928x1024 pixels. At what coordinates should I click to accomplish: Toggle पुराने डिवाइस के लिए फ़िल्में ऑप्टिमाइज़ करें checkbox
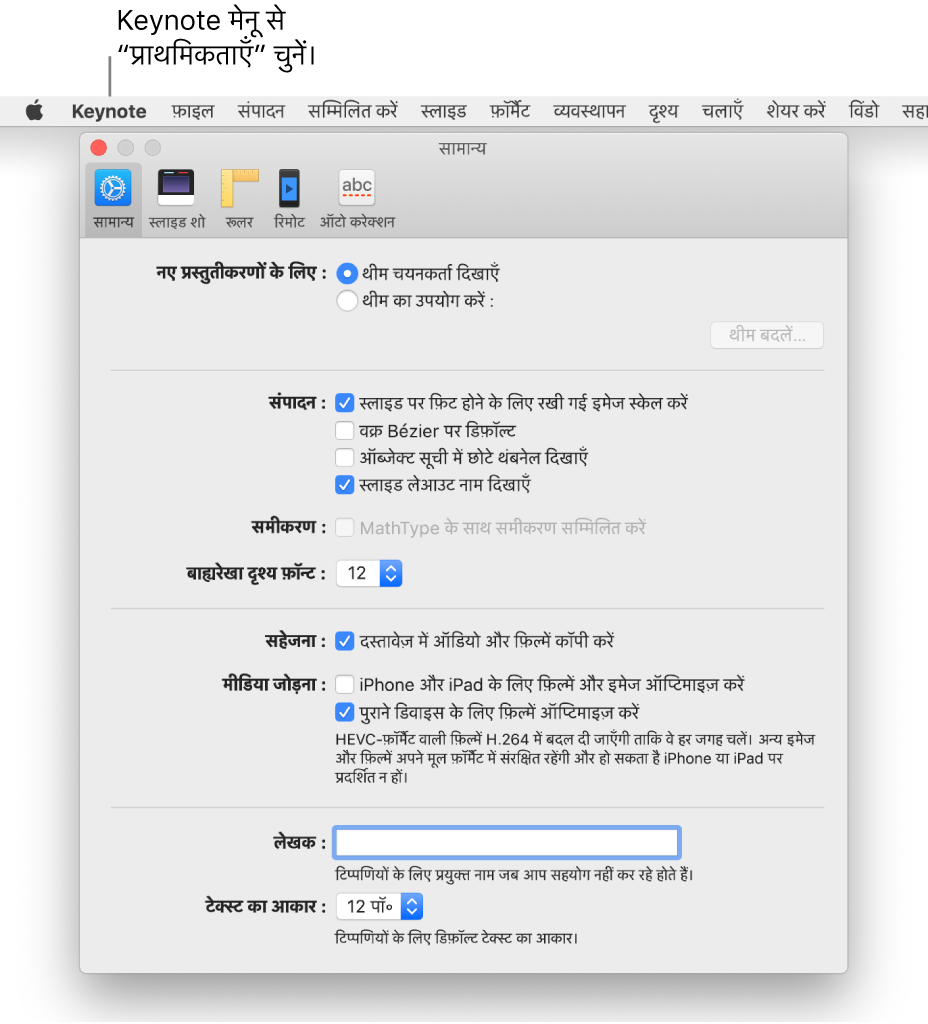[x=344, y=712]
